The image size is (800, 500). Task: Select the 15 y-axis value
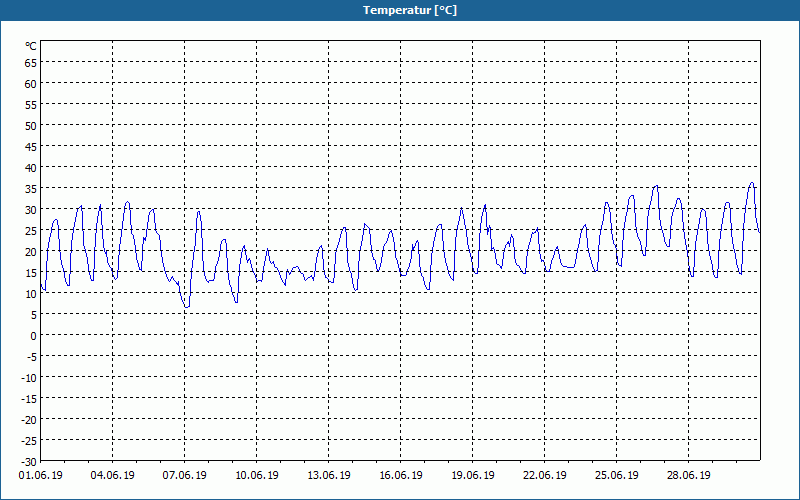[31, 273]
